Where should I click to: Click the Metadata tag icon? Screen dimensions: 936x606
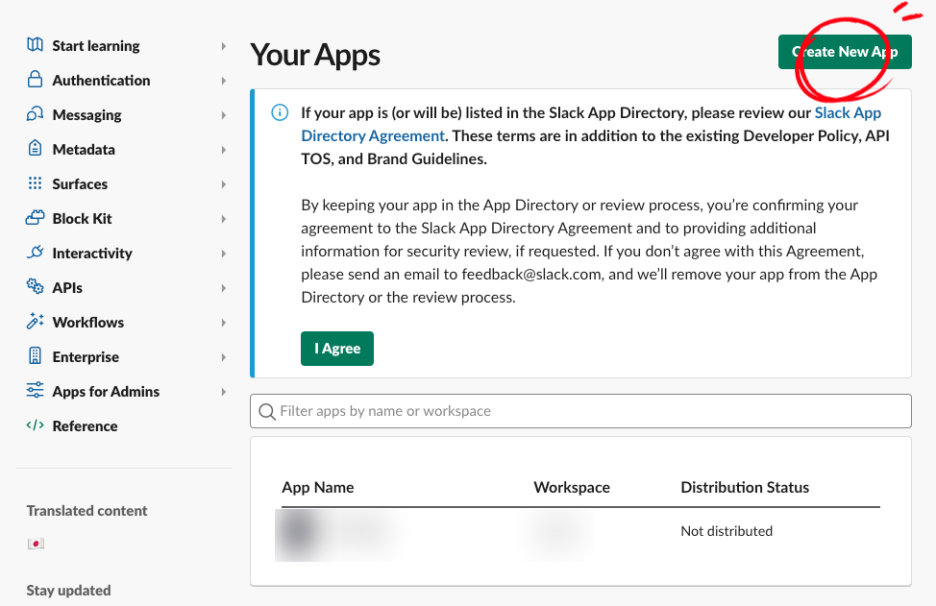pos(35,148)
